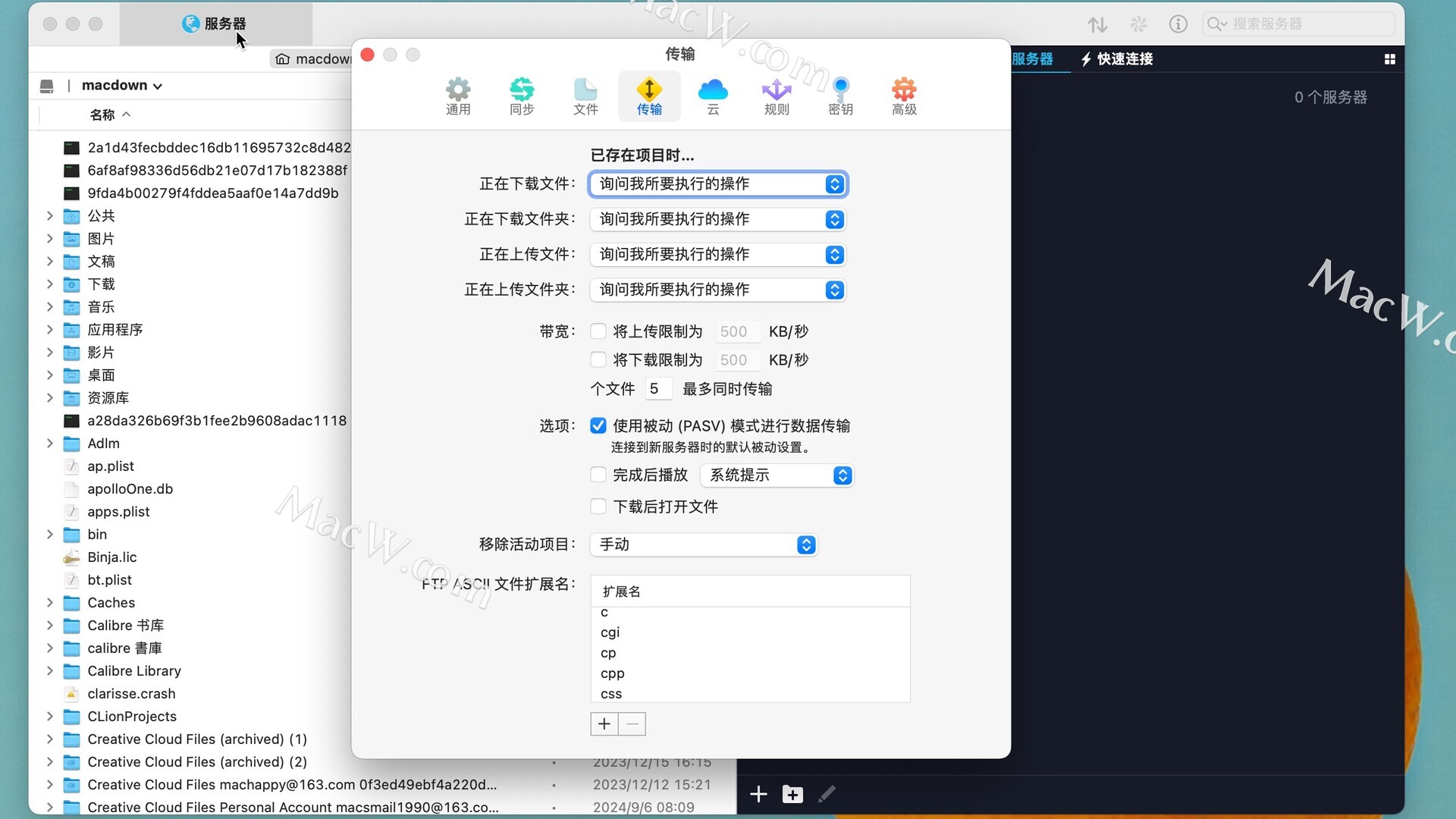Uncheck the passive (PASV) mode checkbox

(x=598, y=425)
